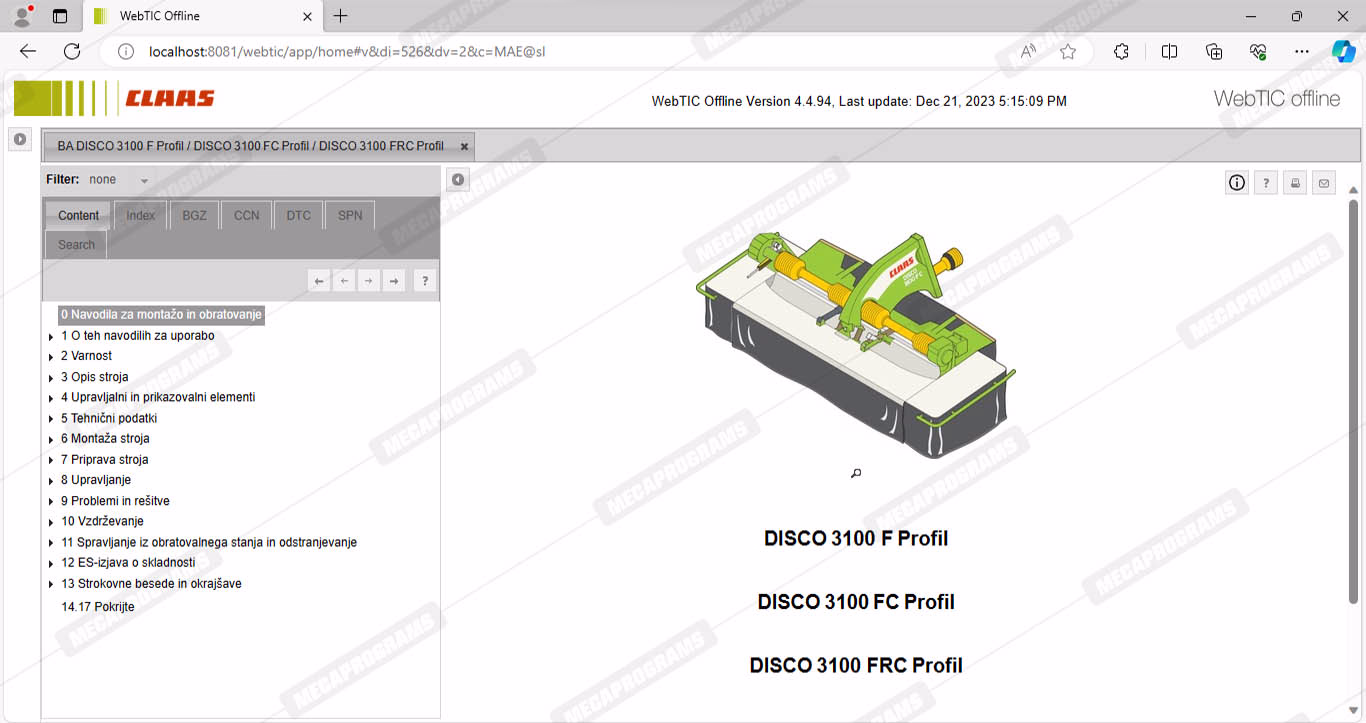Toggle the far-left sidebar arrow button
Image resolution: width=1366 pixels, height=723 pixels.
[19, 139]
